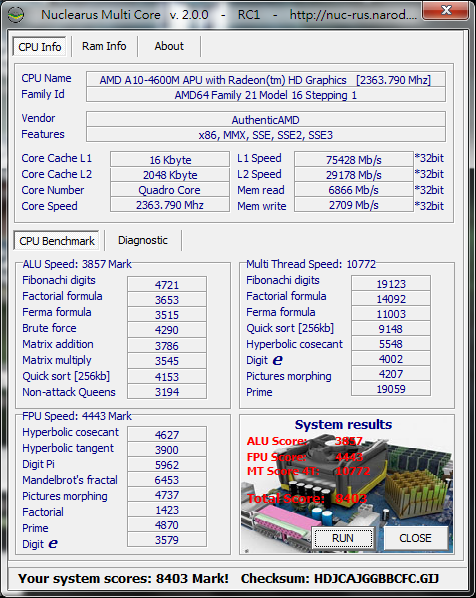
Task: Click the ALU Fibonachi digits score 4721
Action: point(167,285)
